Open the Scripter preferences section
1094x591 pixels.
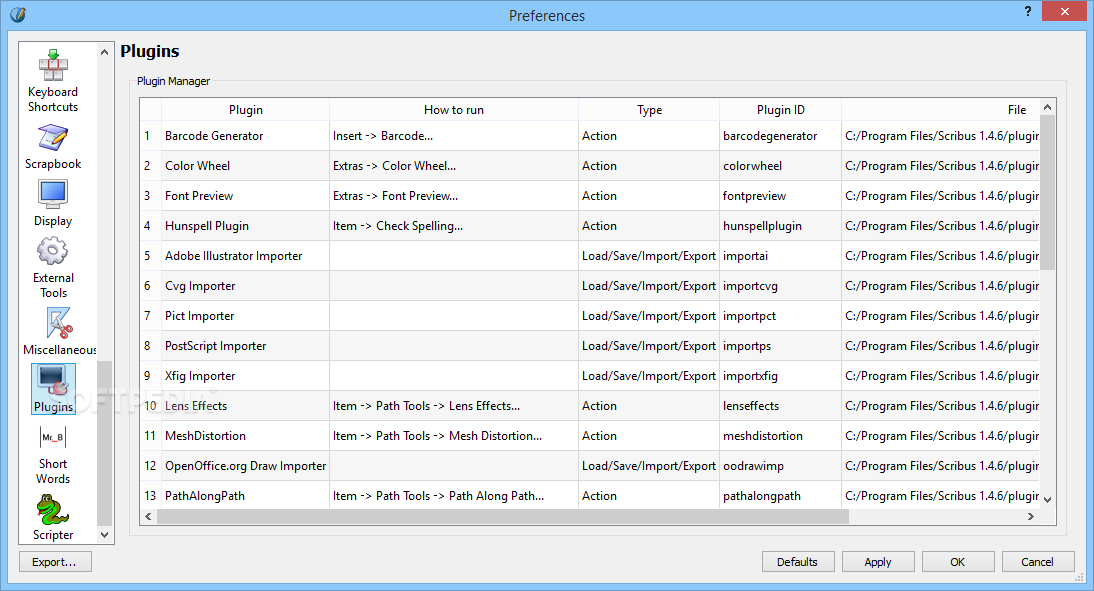coord(53,518)
